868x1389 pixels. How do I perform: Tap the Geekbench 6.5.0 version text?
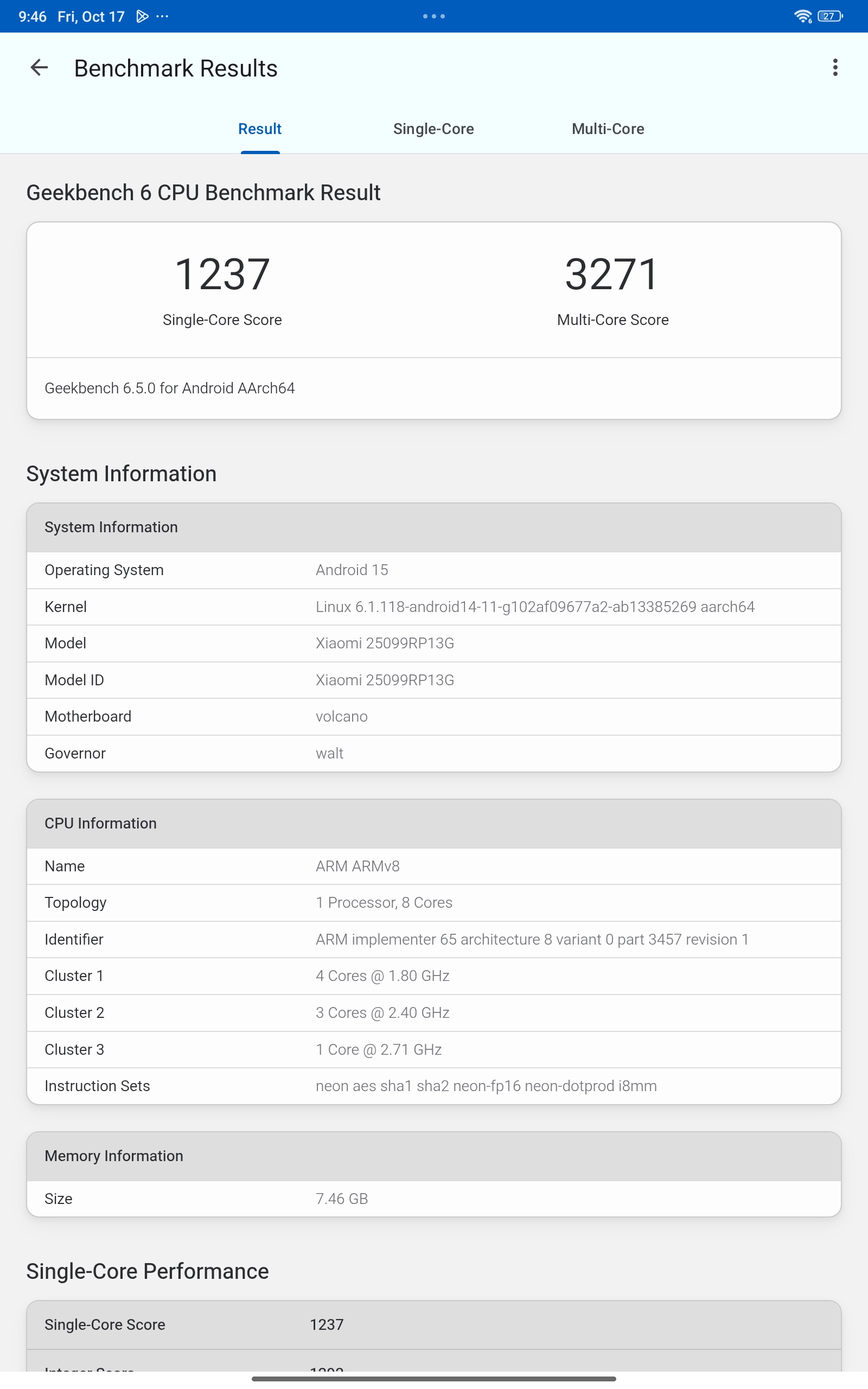pyautogui.click(x=170, y=388)
